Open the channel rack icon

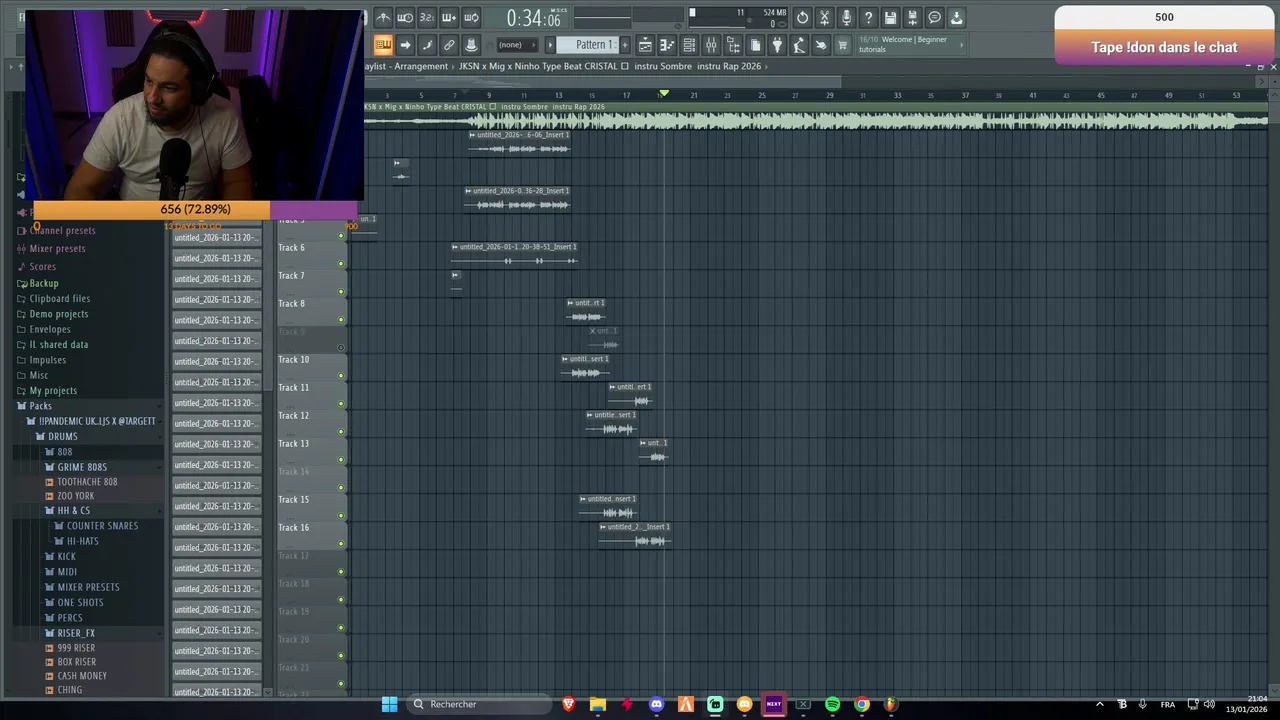tap(689, 45)
